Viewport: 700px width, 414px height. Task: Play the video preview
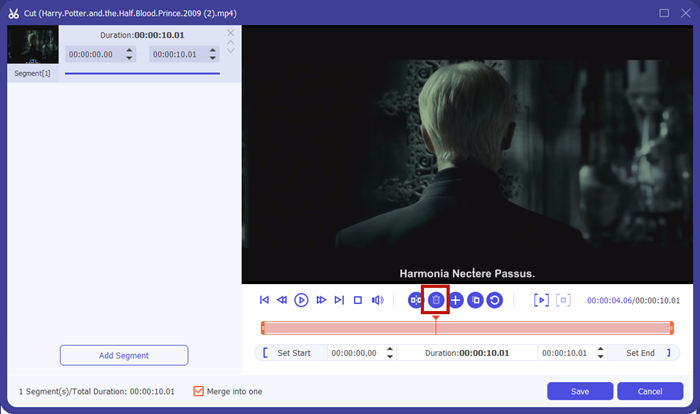301,300
